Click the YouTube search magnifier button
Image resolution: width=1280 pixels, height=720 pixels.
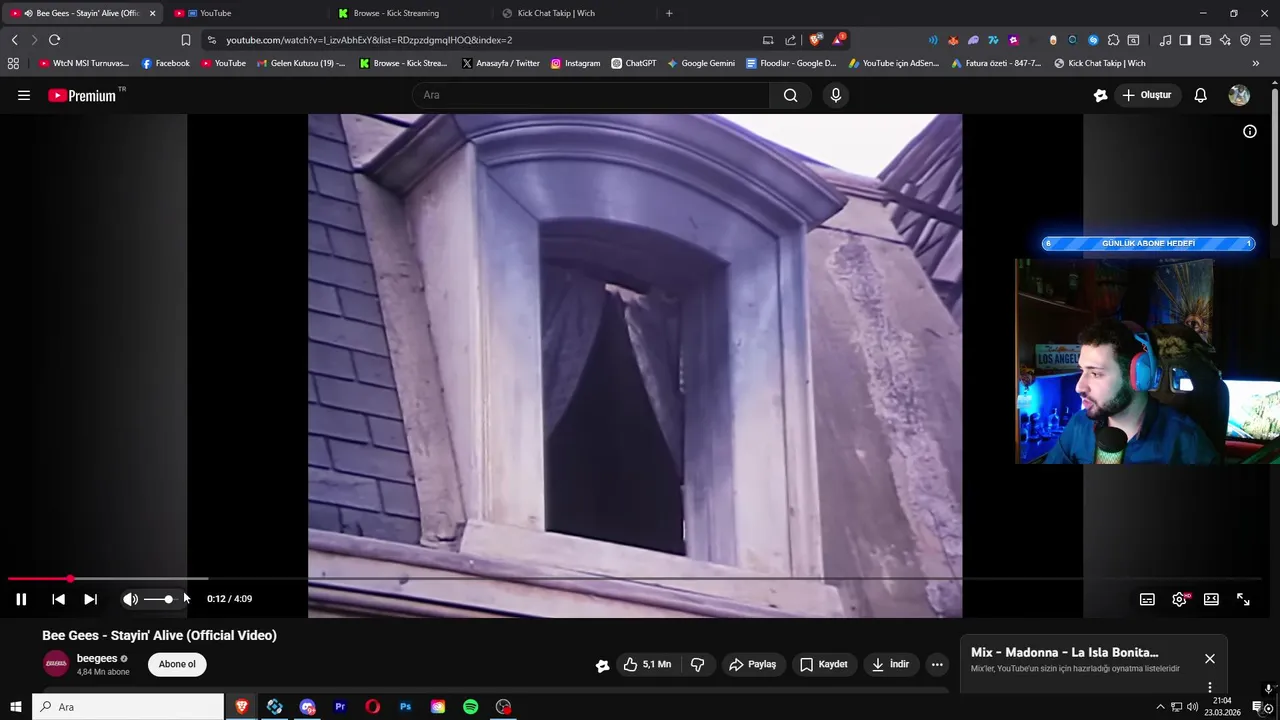click(791, 95)
